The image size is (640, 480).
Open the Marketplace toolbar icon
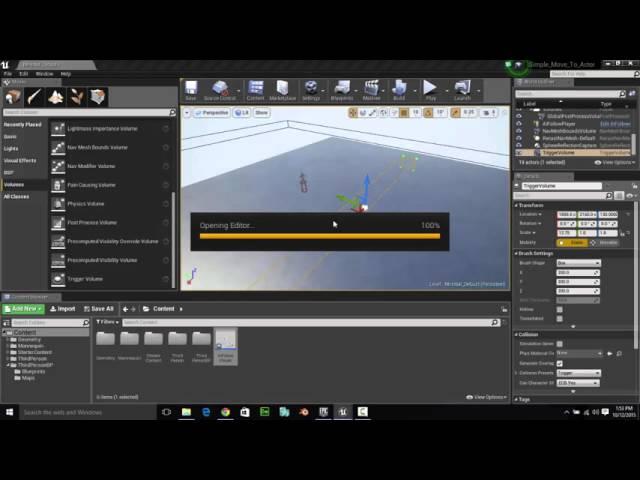[282, 90]
